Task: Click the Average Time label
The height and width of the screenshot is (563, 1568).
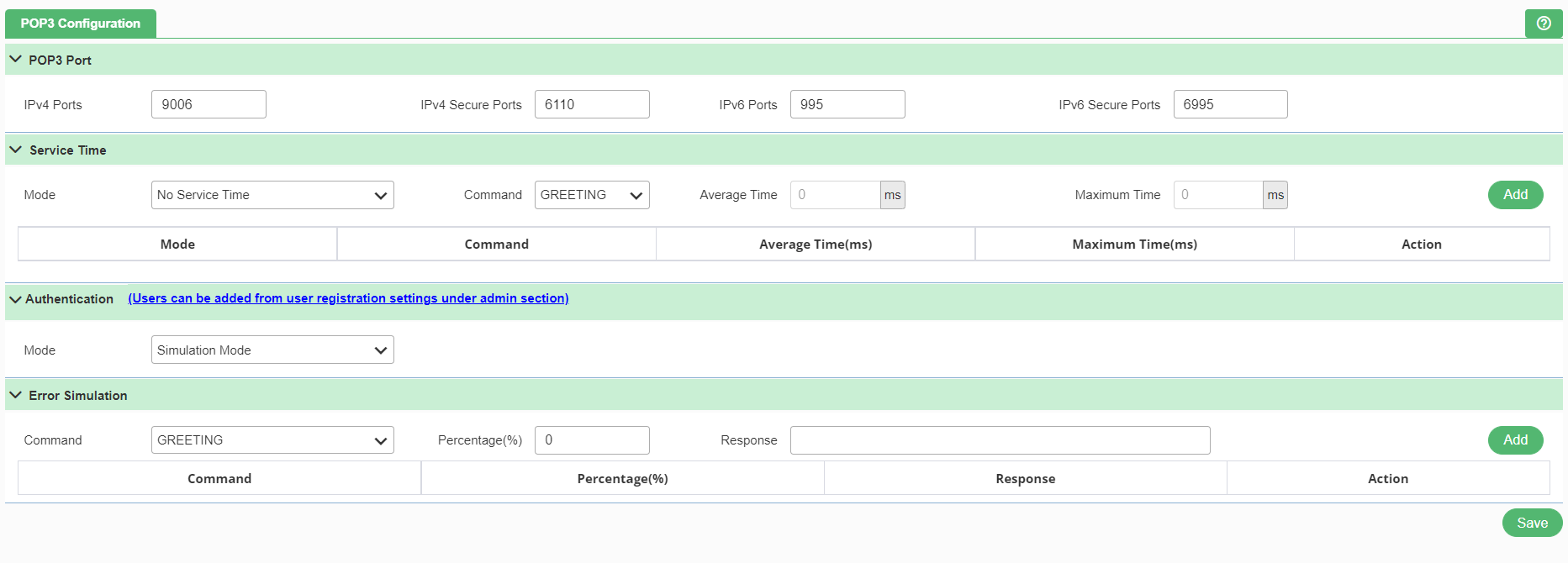Action: 738,195
